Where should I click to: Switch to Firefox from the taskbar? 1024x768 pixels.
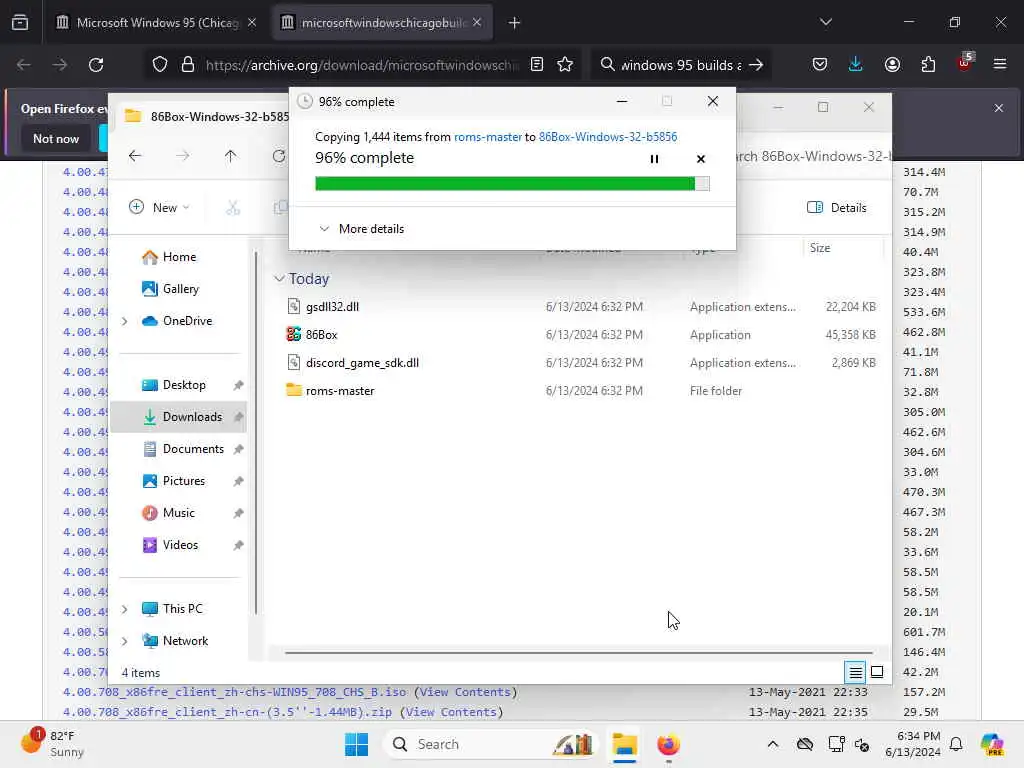pyautogui.click(x=668, y=744)
